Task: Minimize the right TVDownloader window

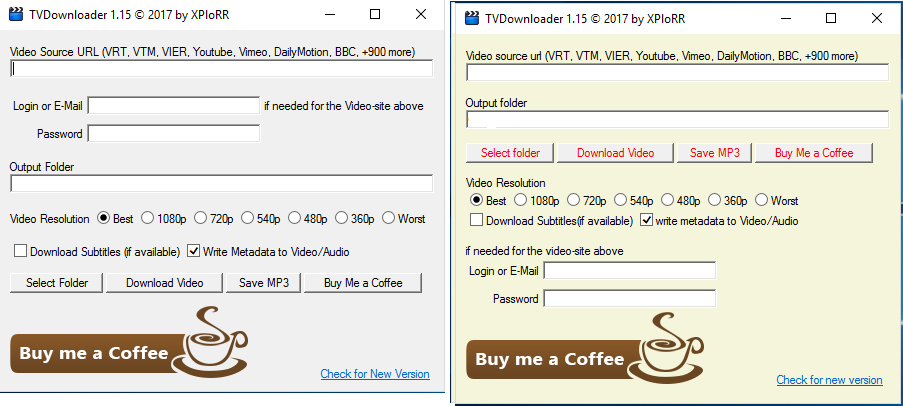Action: click(x=786, y=18)
